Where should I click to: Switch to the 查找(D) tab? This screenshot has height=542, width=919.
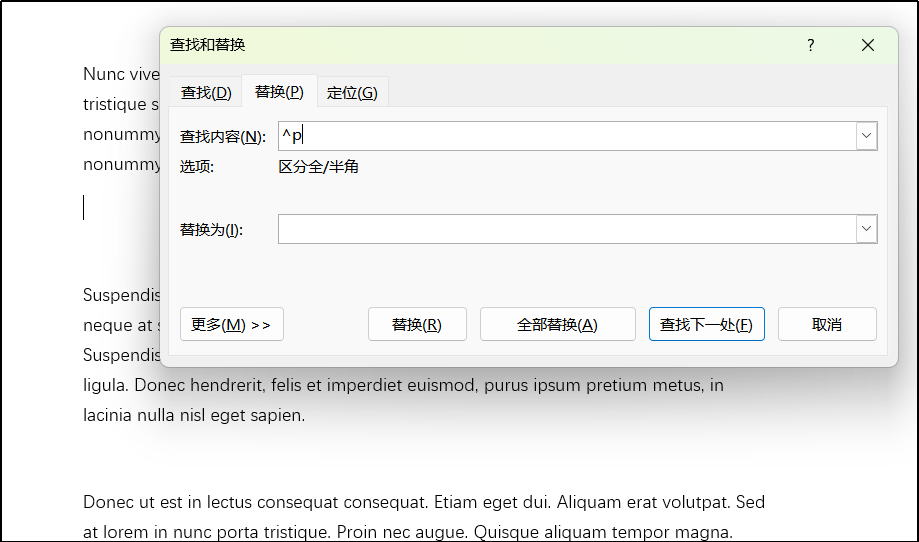(x=206, y=93)
